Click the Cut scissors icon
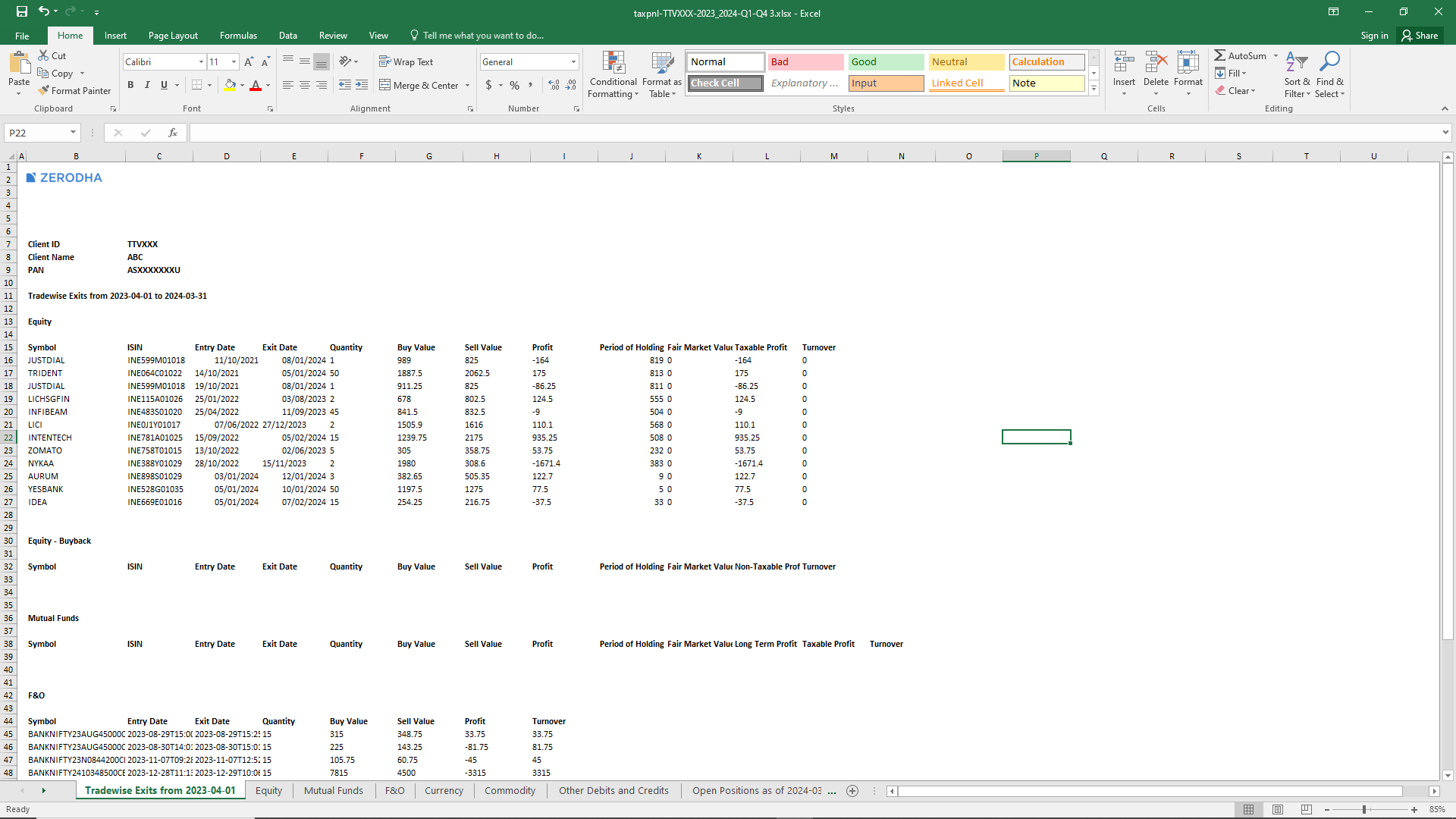Screen dimensions: 1456x819 coord(44,55)
